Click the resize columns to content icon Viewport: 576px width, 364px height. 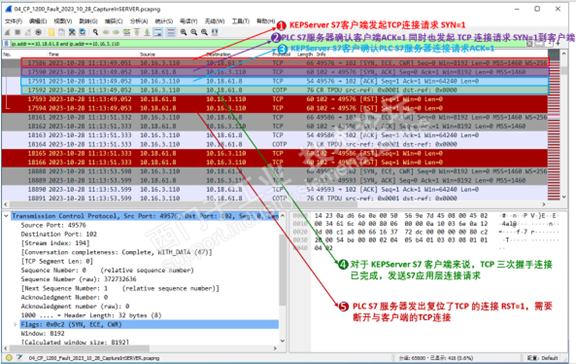(215, 32)
